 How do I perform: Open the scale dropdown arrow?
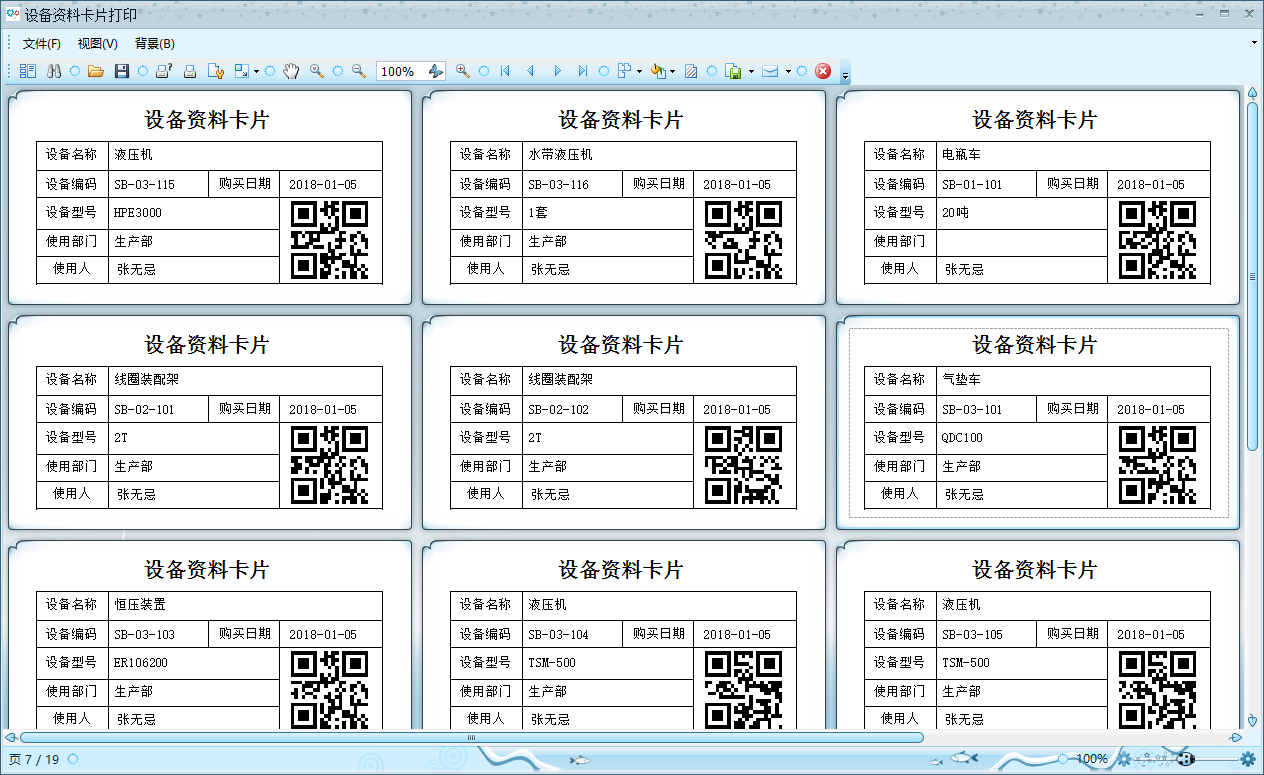256,71
